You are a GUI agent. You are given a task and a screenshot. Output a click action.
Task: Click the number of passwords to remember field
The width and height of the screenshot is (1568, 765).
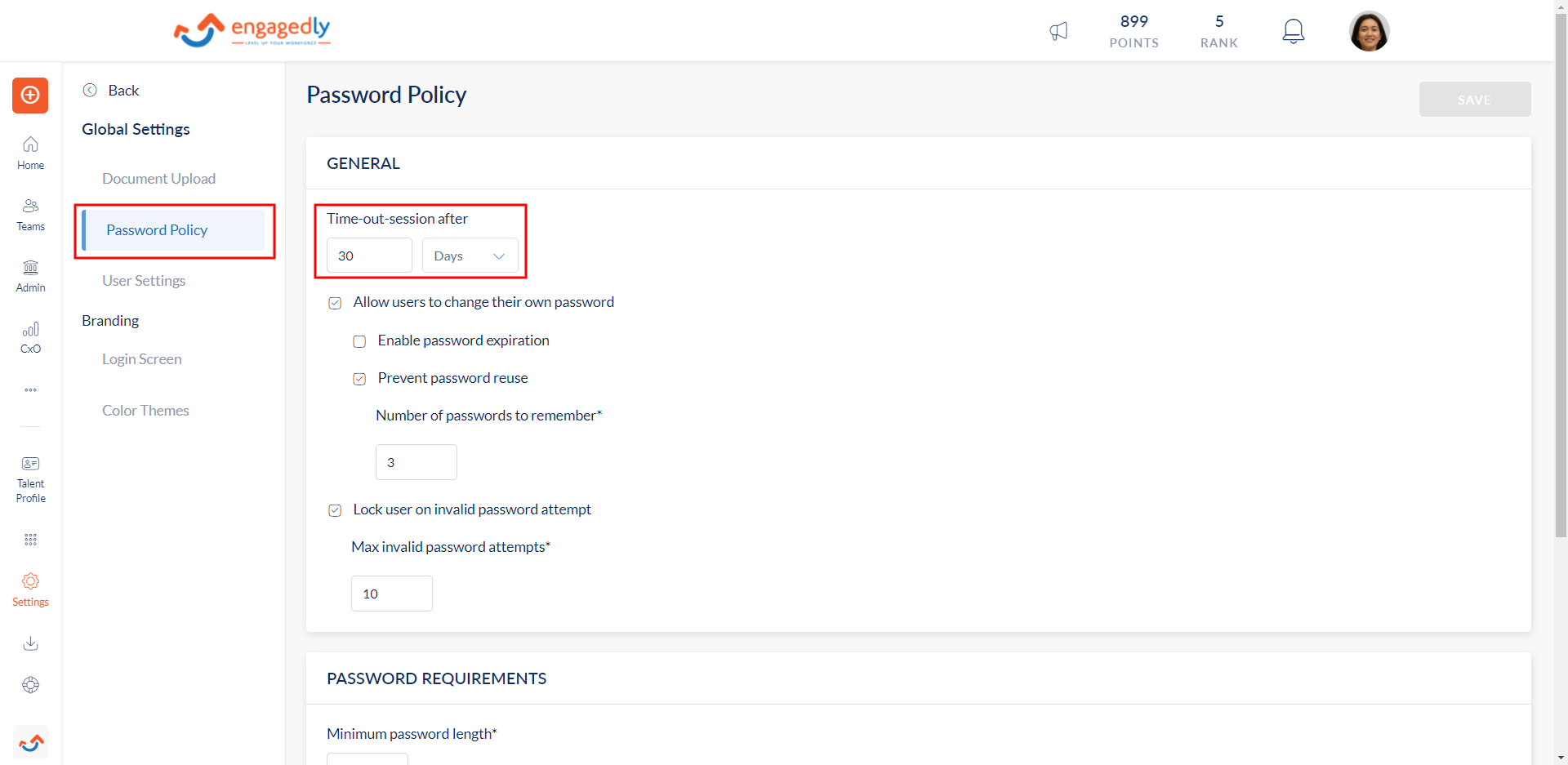416,462
